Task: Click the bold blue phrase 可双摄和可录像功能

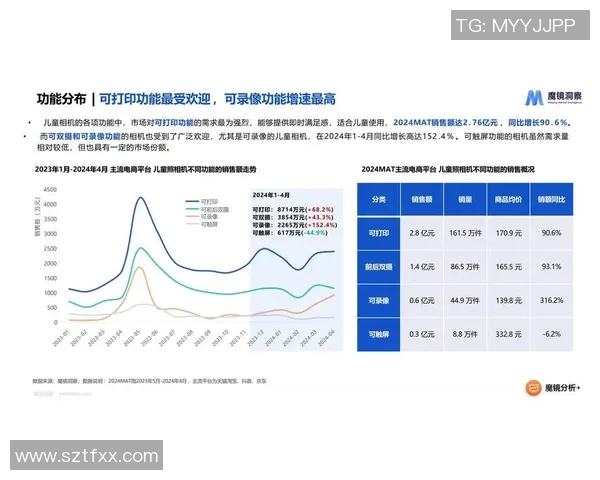Action: pyautogui.click(x=84, y=136)
